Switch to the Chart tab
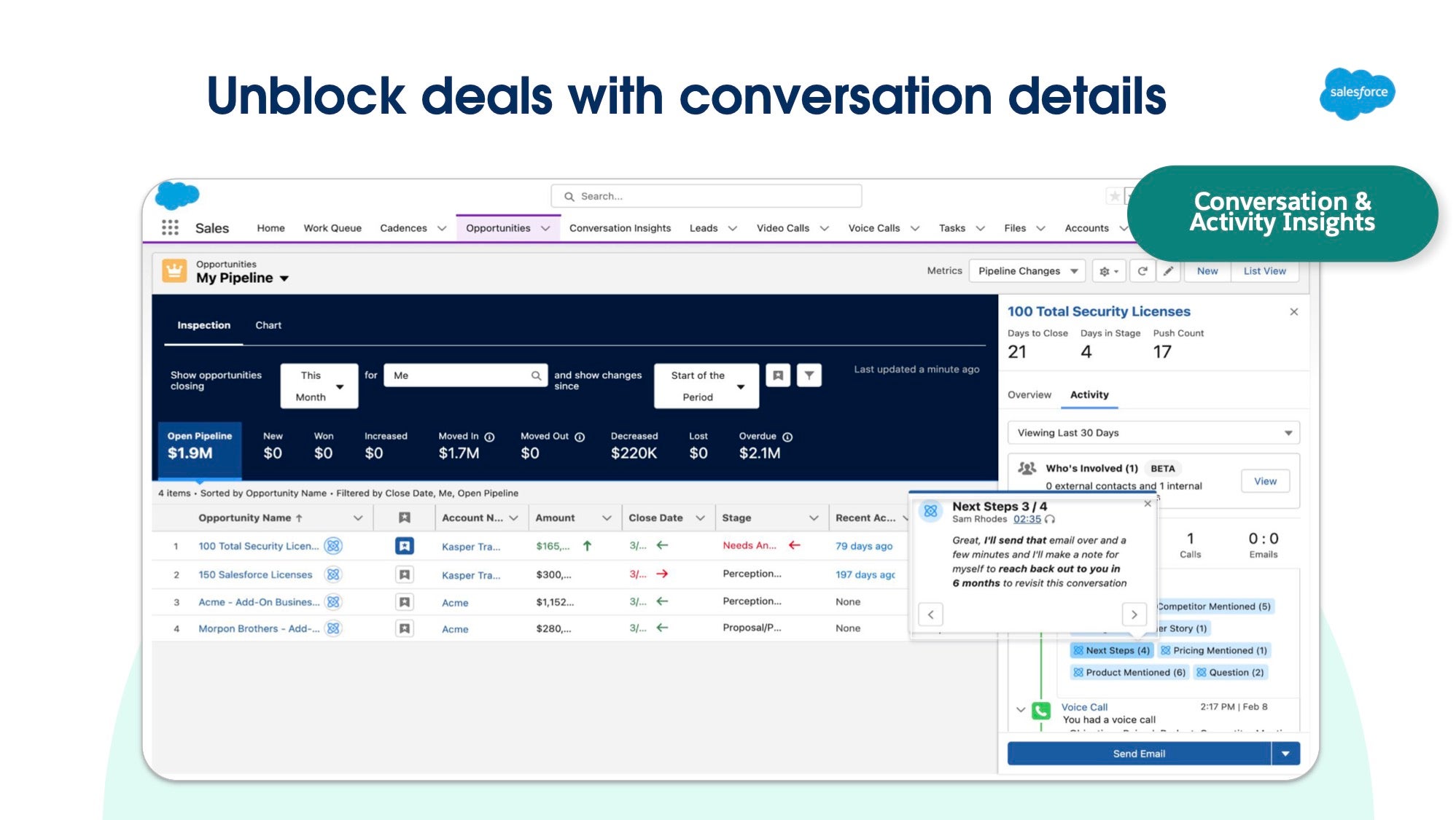 pos(268,325)
